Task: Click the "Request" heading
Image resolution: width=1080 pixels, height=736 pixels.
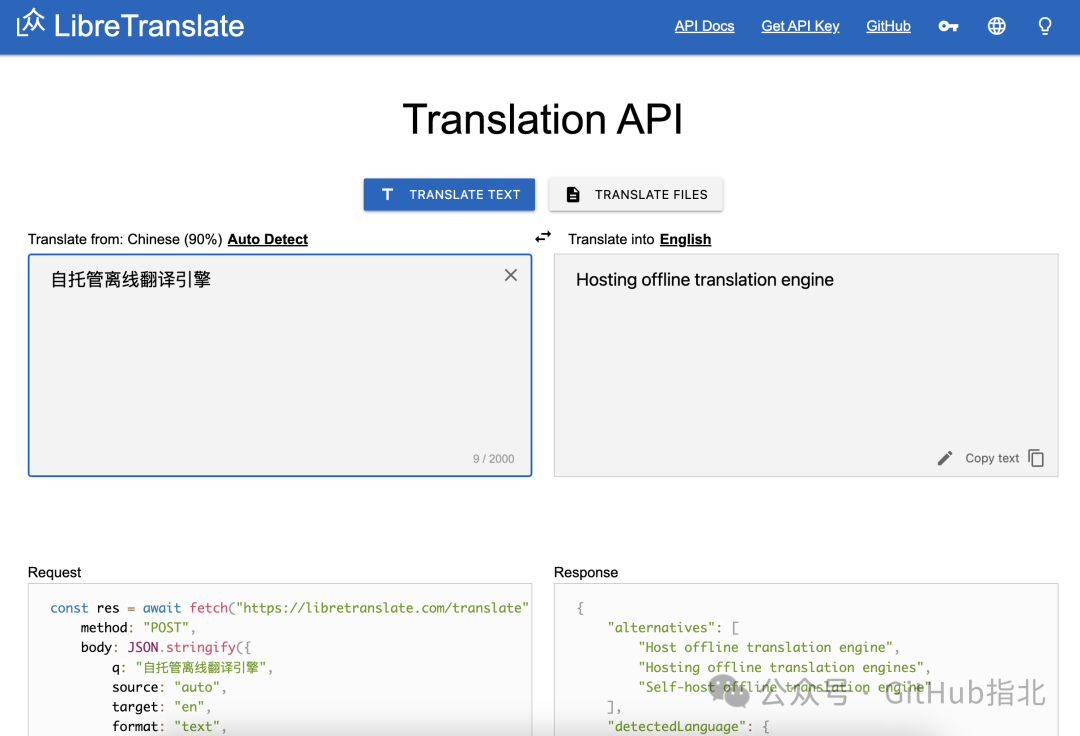Action: (x=54, y=573)
